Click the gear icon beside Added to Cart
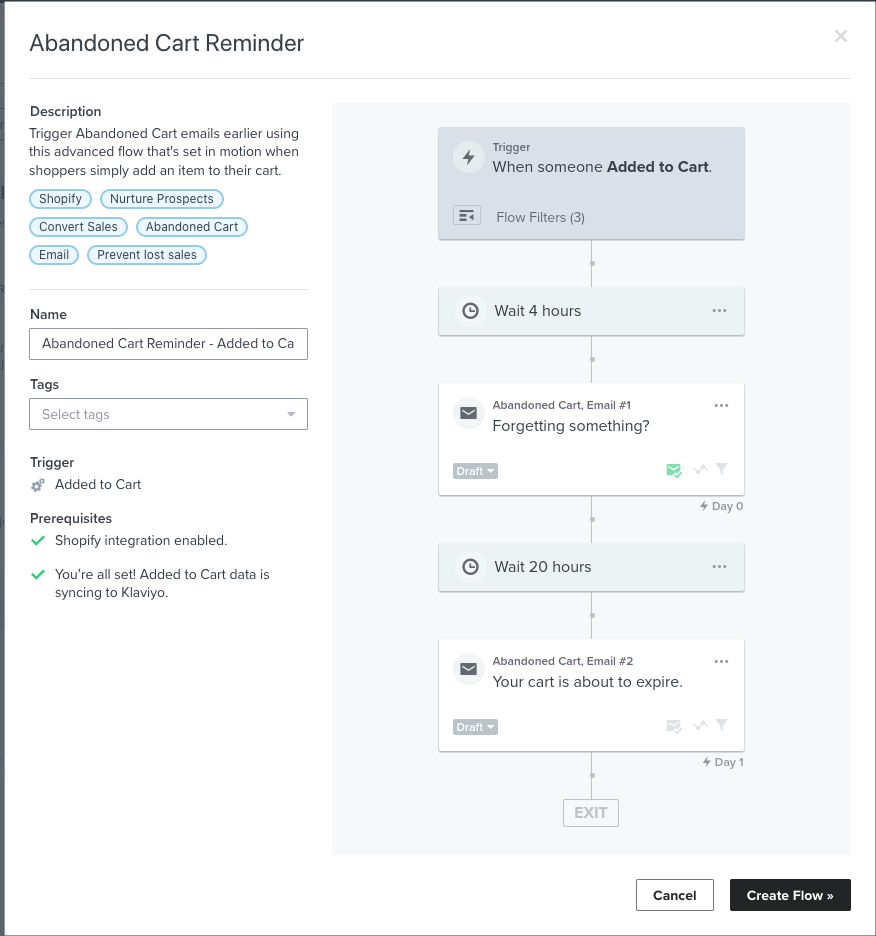This screenshot has width=876, height=936. [38, 485]
